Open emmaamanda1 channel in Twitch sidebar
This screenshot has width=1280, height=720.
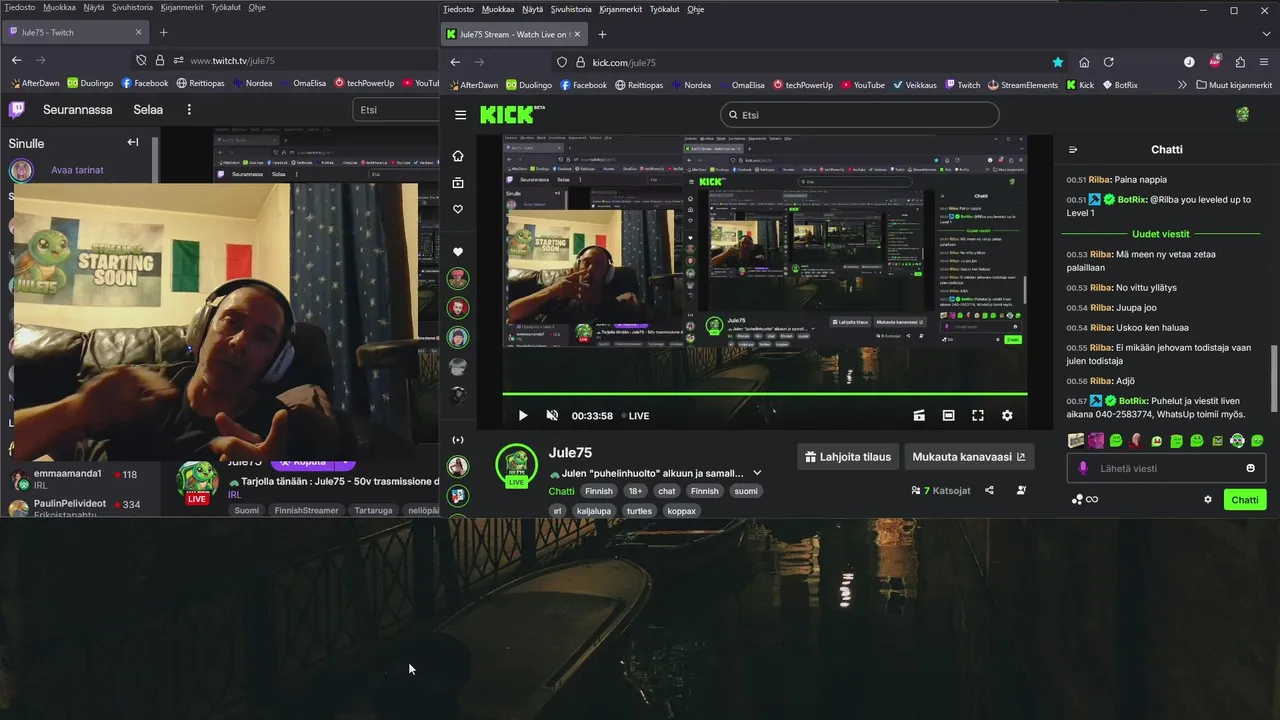point(75,479)
